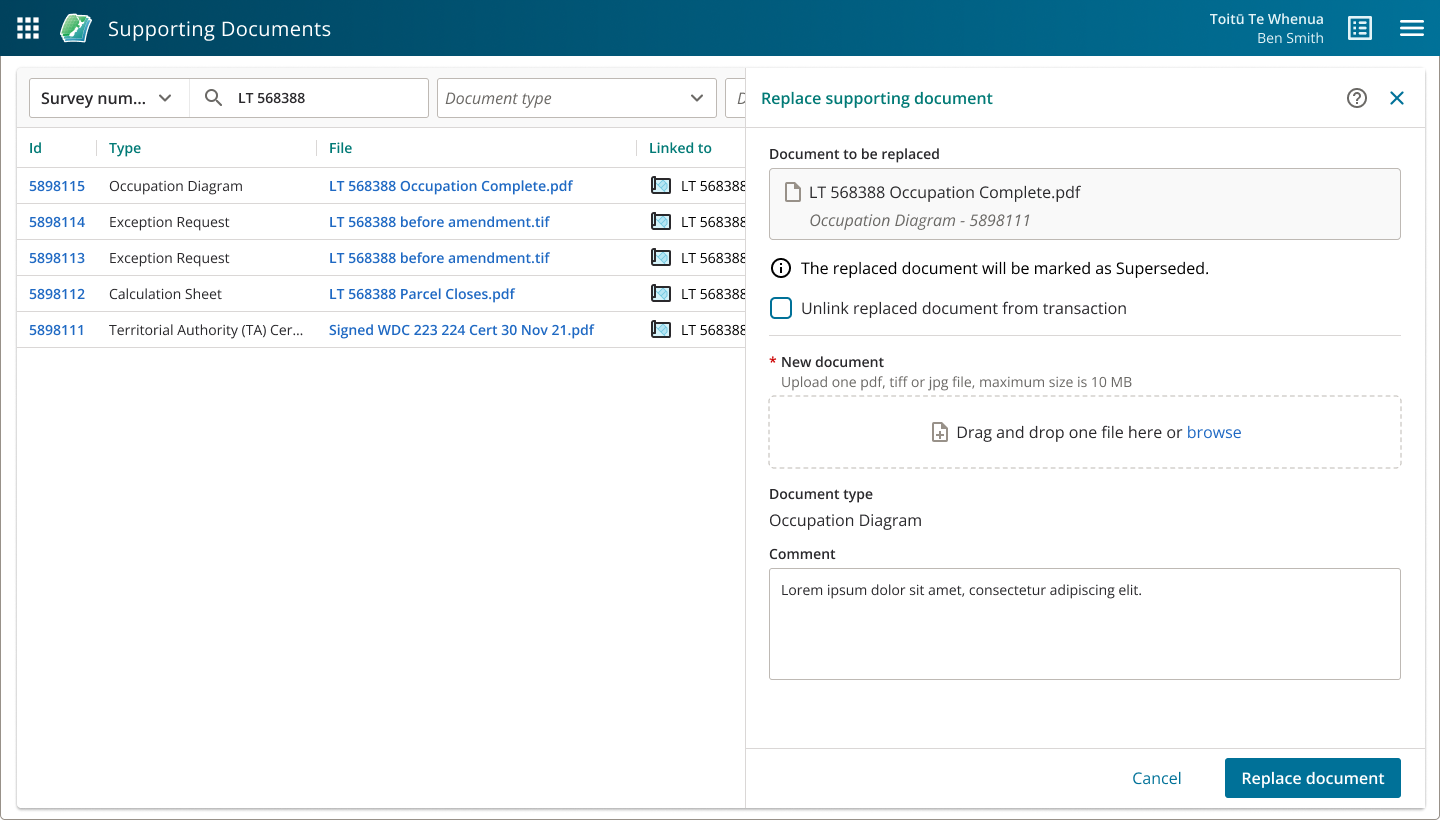Click the LT 568388 search field

309,98
